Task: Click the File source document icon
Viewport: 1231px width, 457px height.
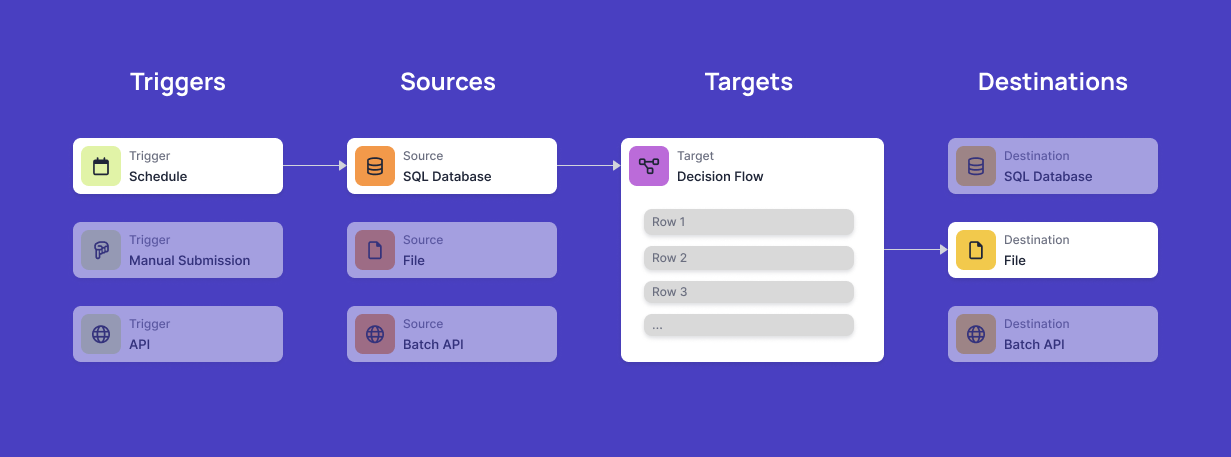Action: (375, 250)
